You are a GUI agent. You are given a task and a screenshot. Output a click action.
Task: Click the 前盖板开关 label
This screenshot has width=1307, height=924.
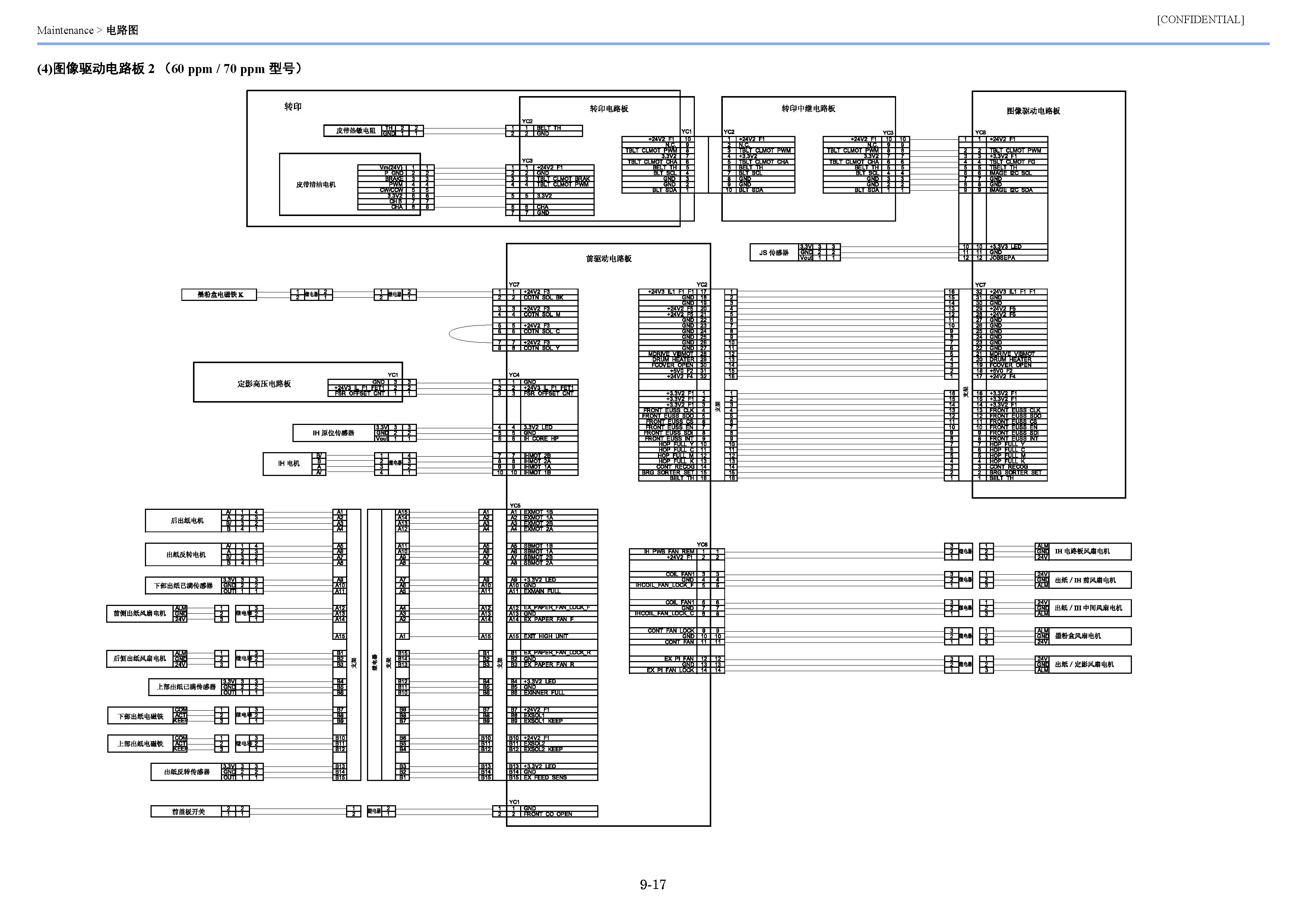coord(189,813)
